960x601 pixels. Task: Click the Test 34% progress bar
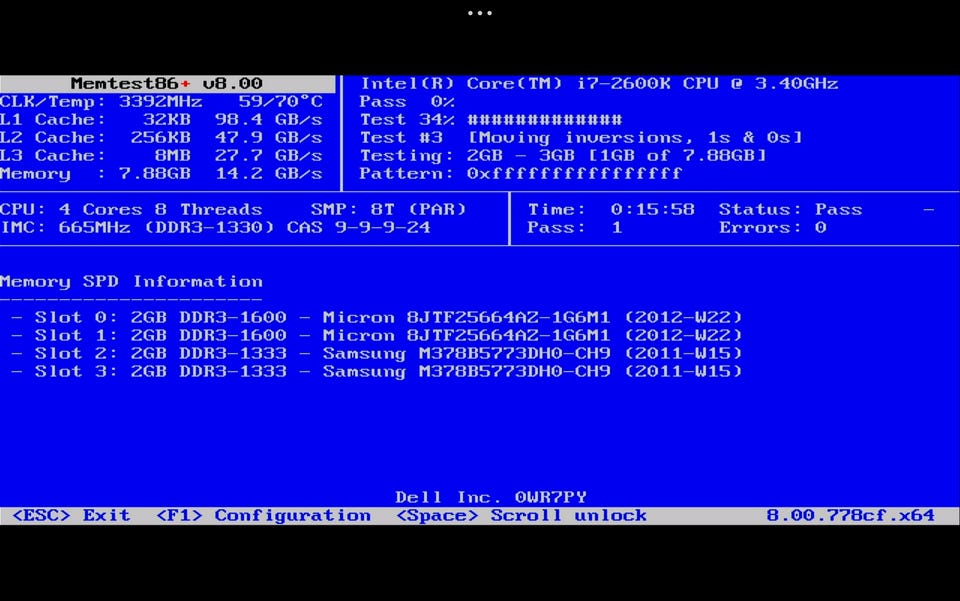491,119
